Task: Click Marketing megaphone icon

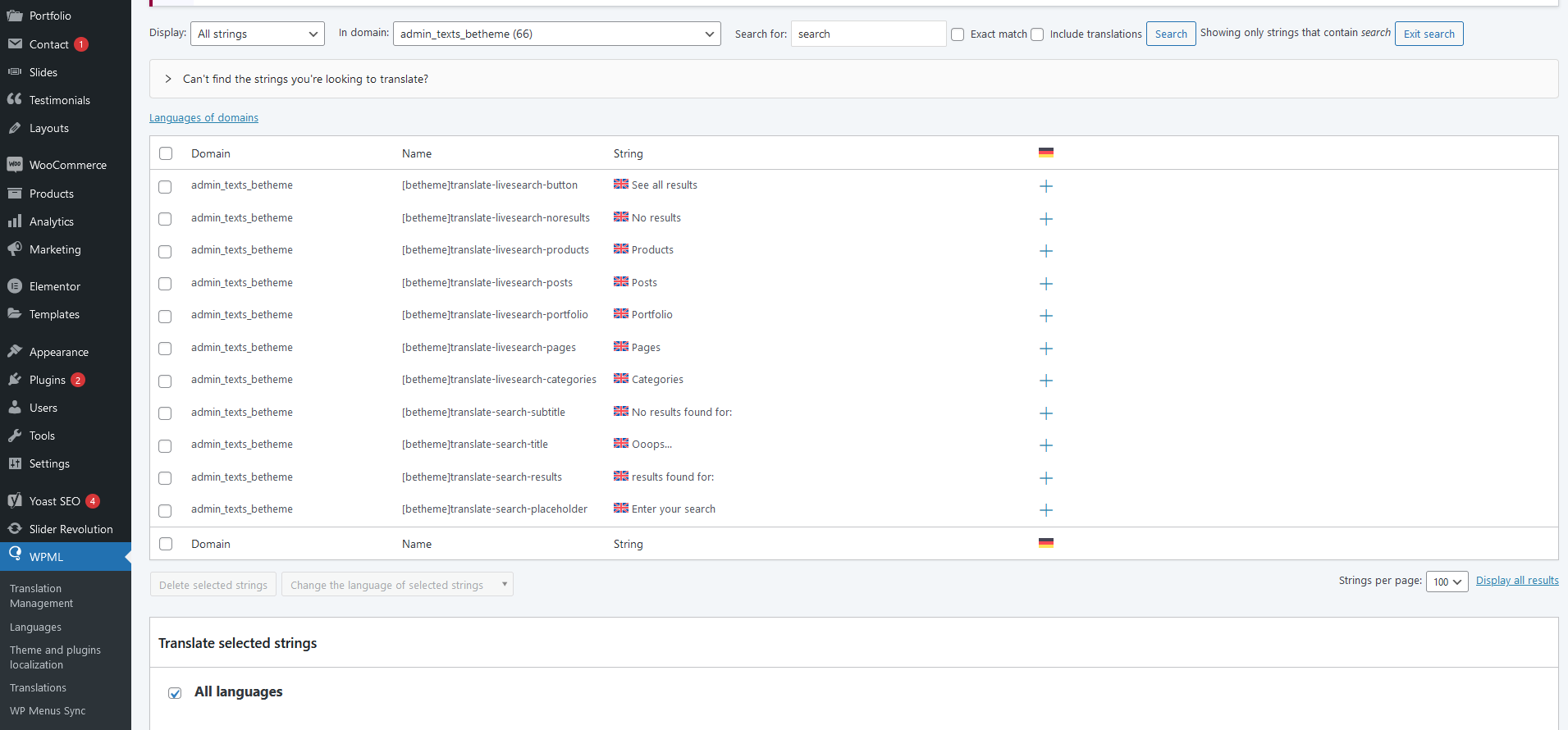Action: [15, 249]
